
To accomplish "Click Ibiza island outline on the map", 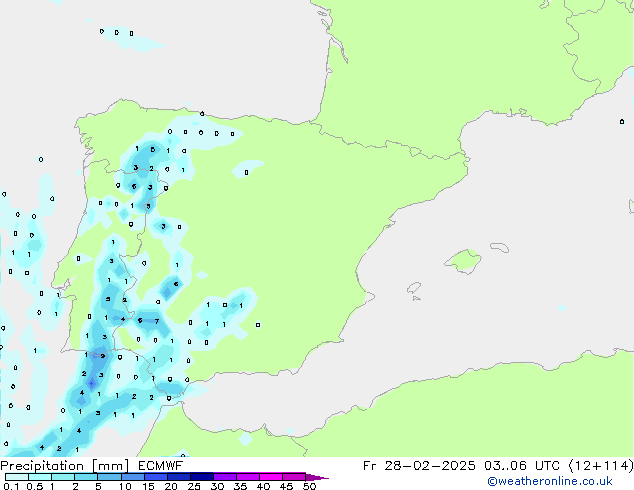I will click(414, 288).
